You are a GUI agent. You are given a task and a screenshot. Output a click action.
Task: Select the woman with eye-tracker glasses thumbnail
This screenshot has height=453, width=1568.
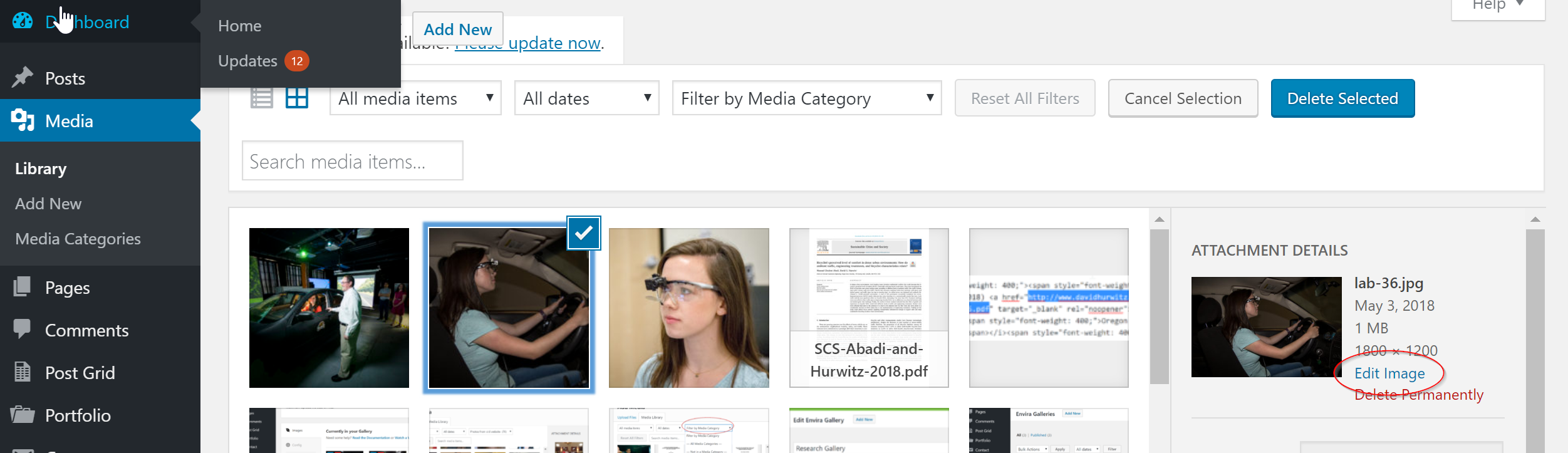[689, 308]
